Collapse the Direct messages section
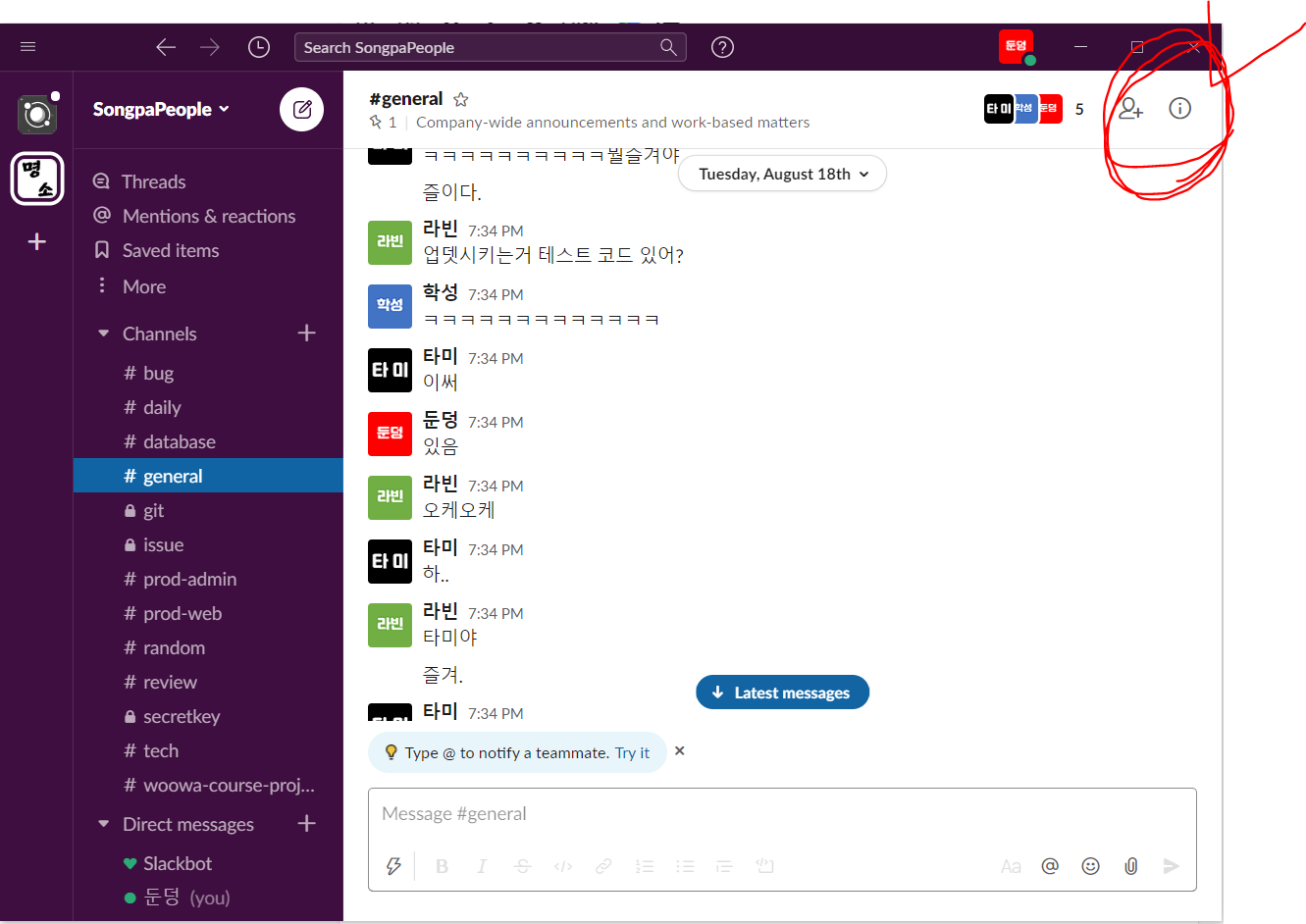The height and width of the screenshot is (924, 1306). tap(103, 824)
